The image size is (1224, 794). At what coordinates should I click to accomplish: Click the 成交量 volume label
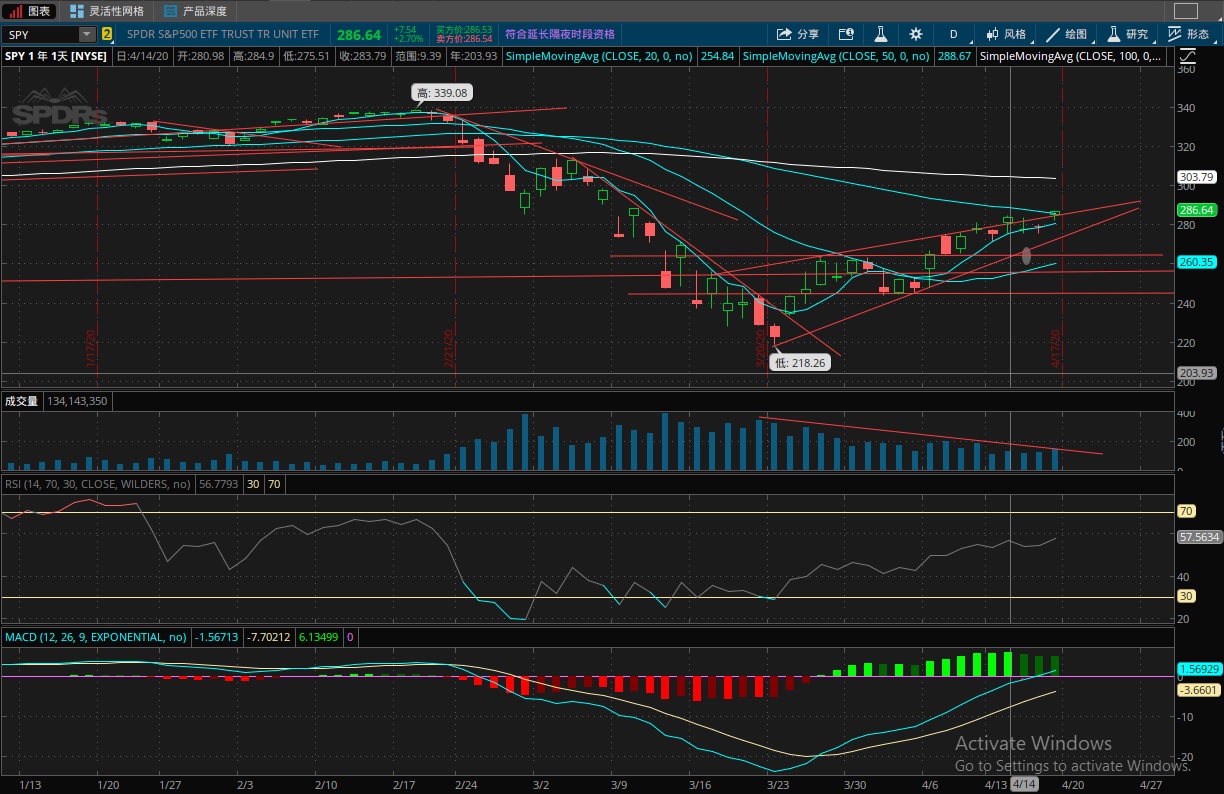(21, 401)
